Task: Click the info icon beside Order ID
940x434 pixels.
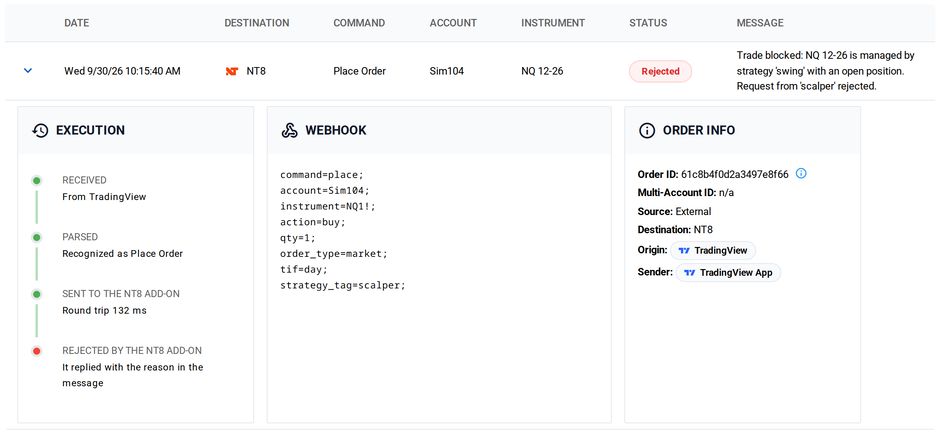Action: [x=801, y=174]
